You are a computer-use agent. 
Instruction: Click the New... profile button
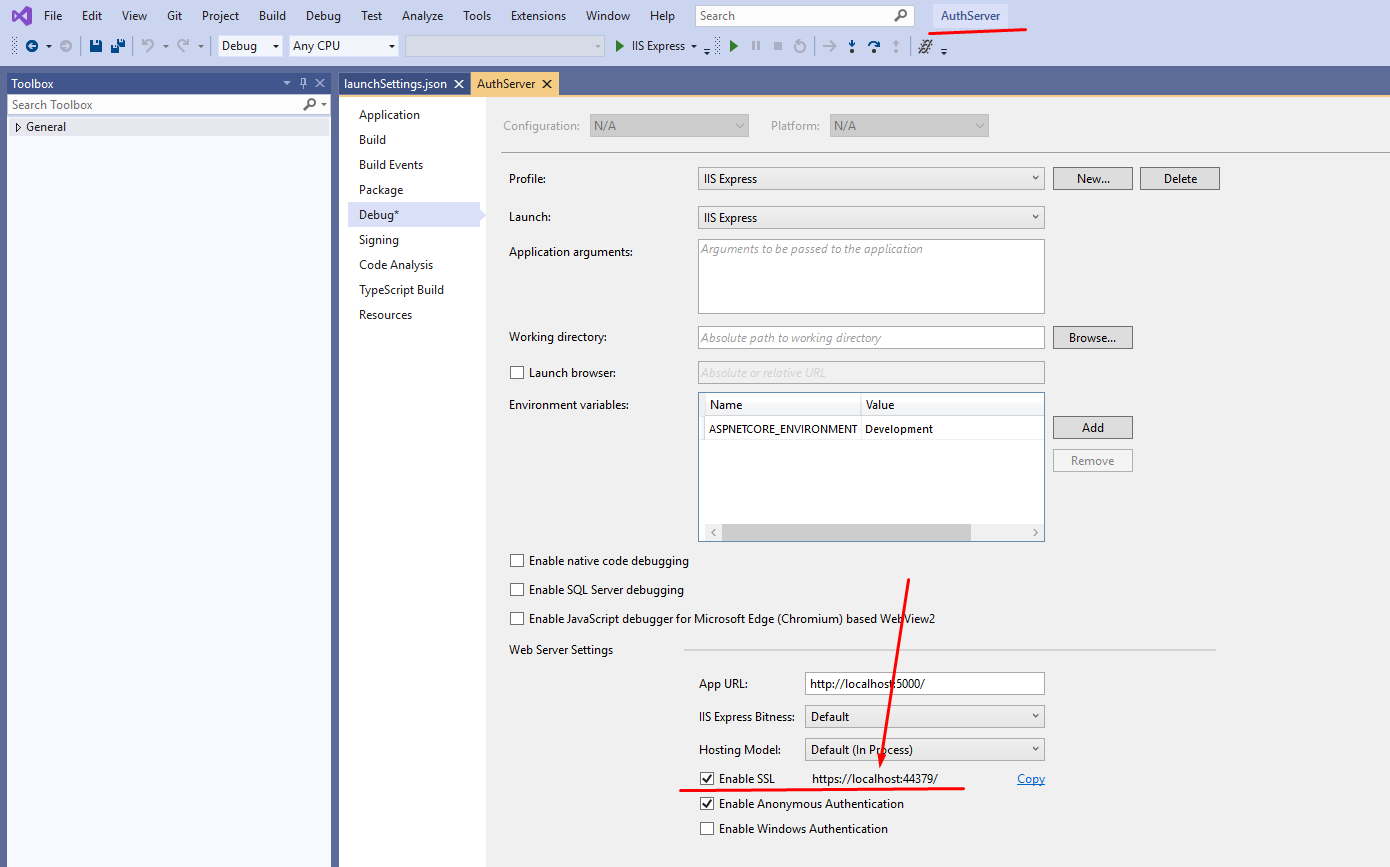1093,179
